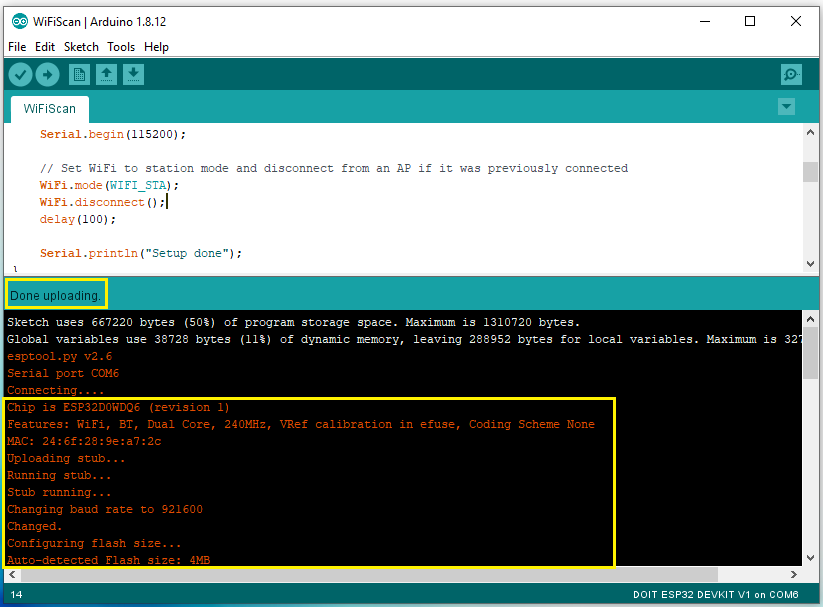
Task: Click the 'Chip is ESP32D0WDQ6' console line
Action: (x=118, y=407)
